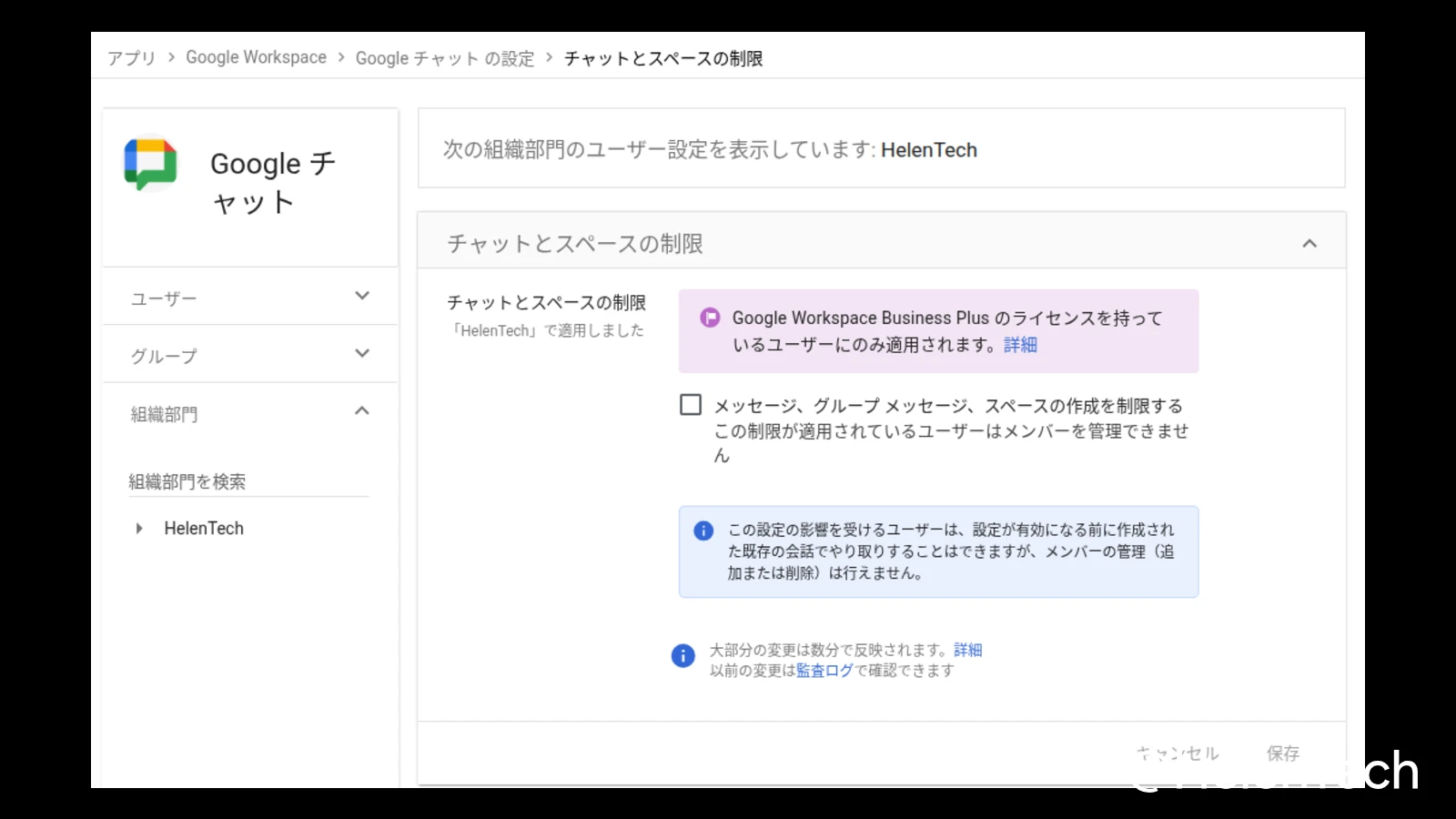The height and width of the screenshot is (819, 1456).
Task: Click the Google チャット sidebar title
Action: (x=273, y=182)
